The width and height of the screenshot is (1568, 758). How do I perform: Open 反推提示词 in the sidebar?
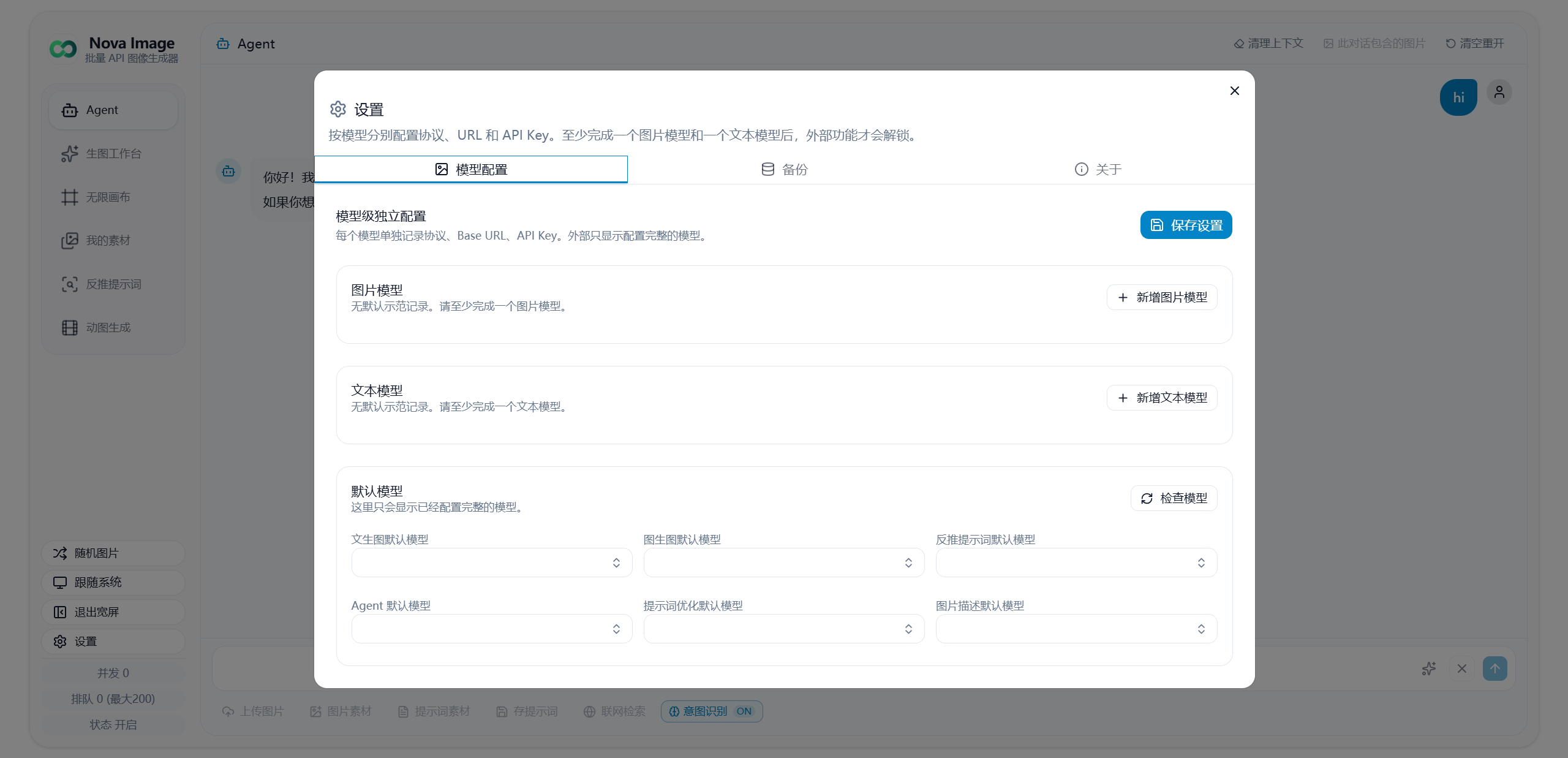coord(113,284)
